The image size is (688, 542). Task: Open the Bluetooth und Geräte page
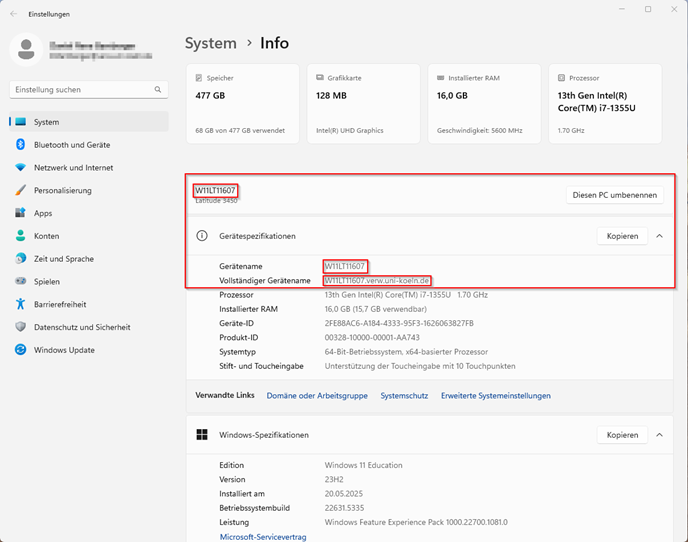(x=89, y=145)
